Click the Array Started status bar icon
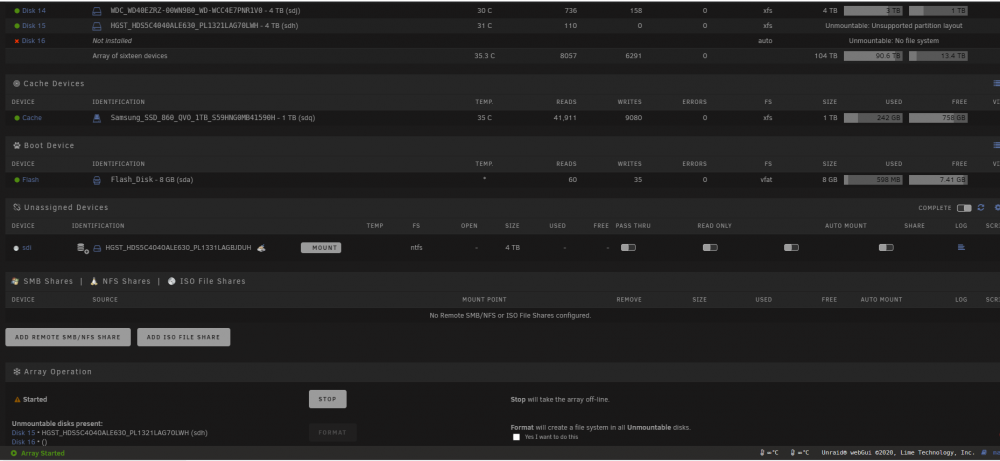The height and width of the screenshot is (461, 1000). point(14,453)
